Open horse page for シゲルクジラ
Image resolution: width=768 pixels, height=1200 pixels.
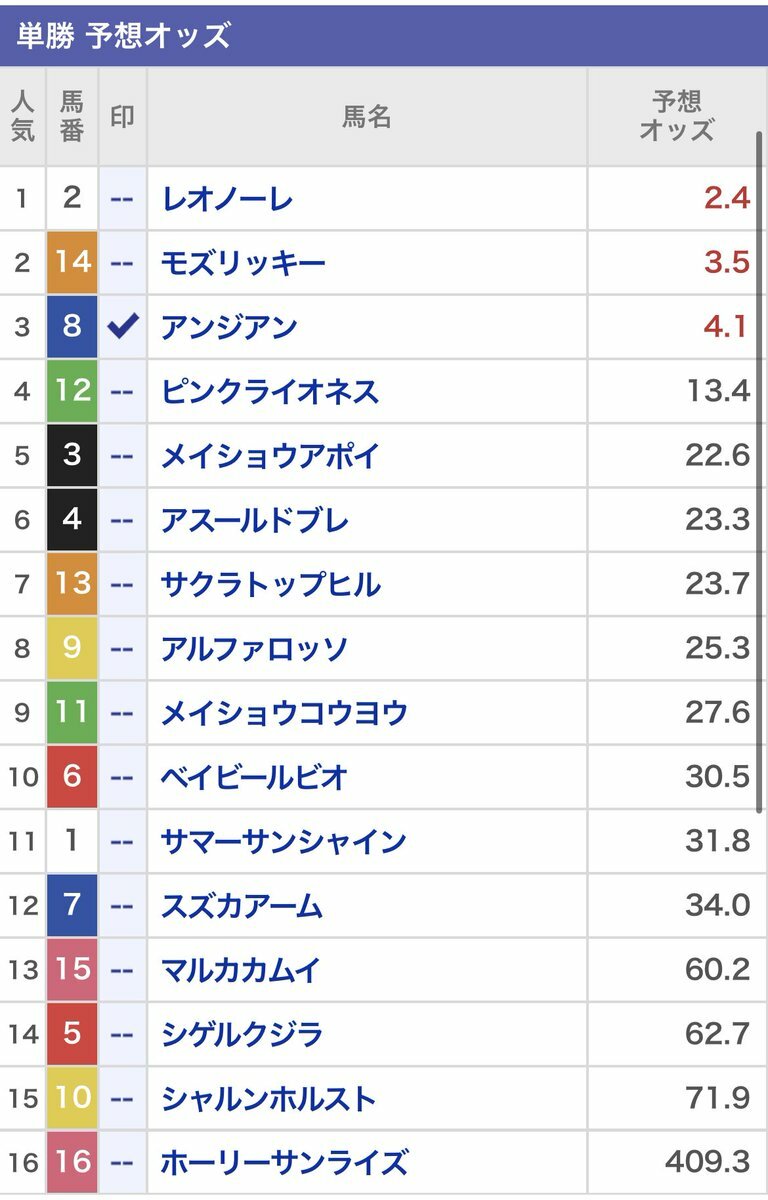[x=242, y=1034]
